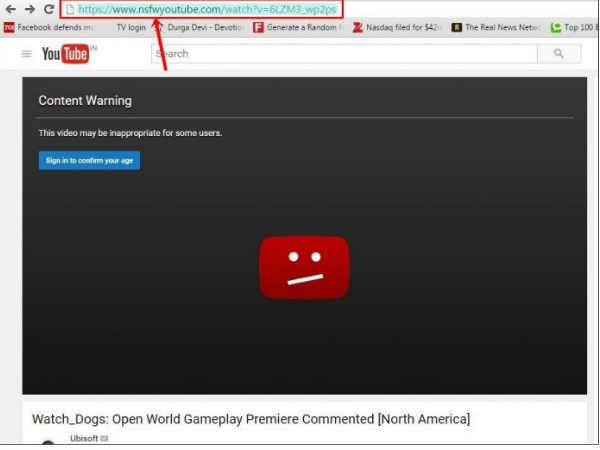Open the TV login bookmark

click(x=131, y=28)
